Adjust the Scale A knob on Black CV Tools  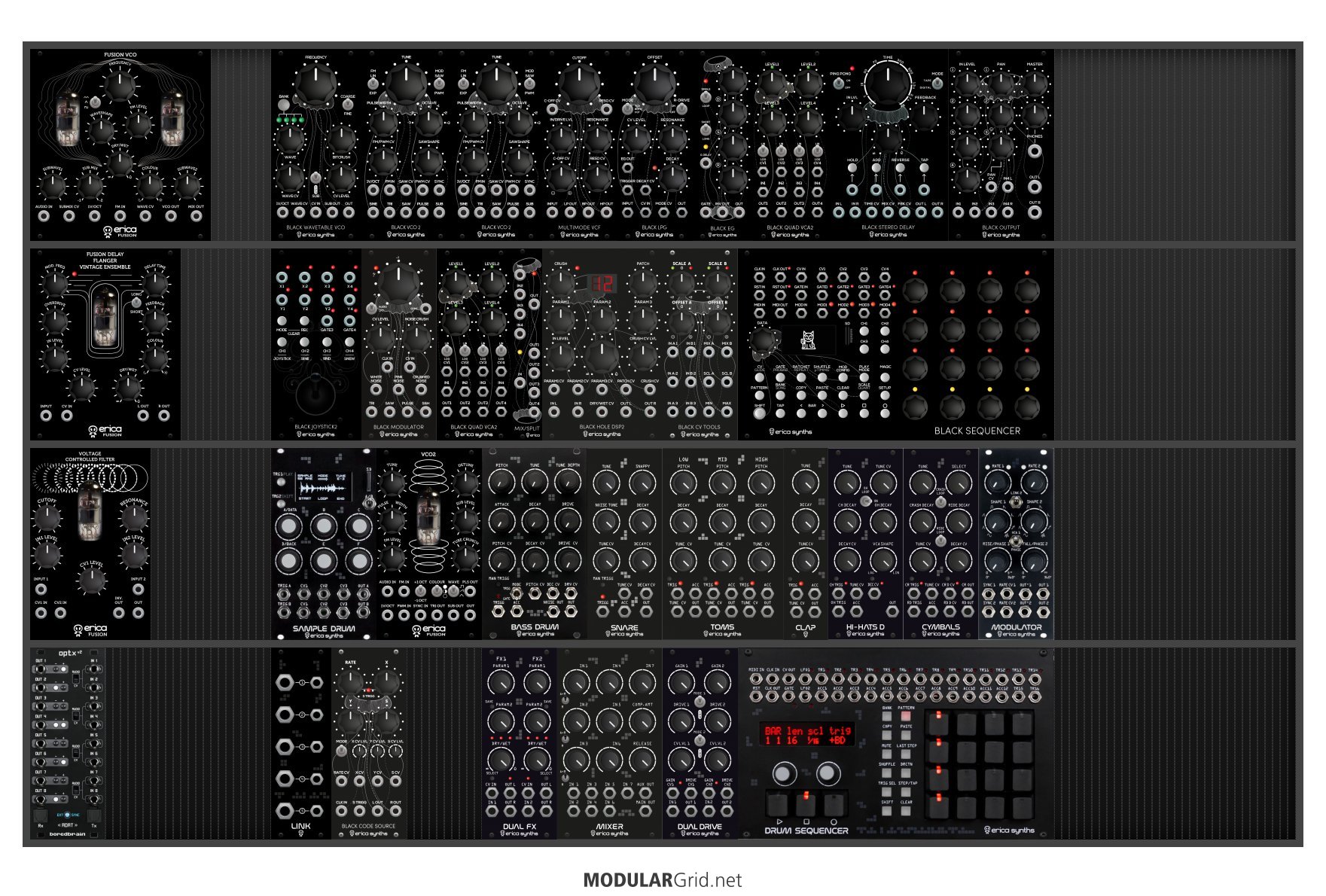pyautogui.click(x=681, y=283)
